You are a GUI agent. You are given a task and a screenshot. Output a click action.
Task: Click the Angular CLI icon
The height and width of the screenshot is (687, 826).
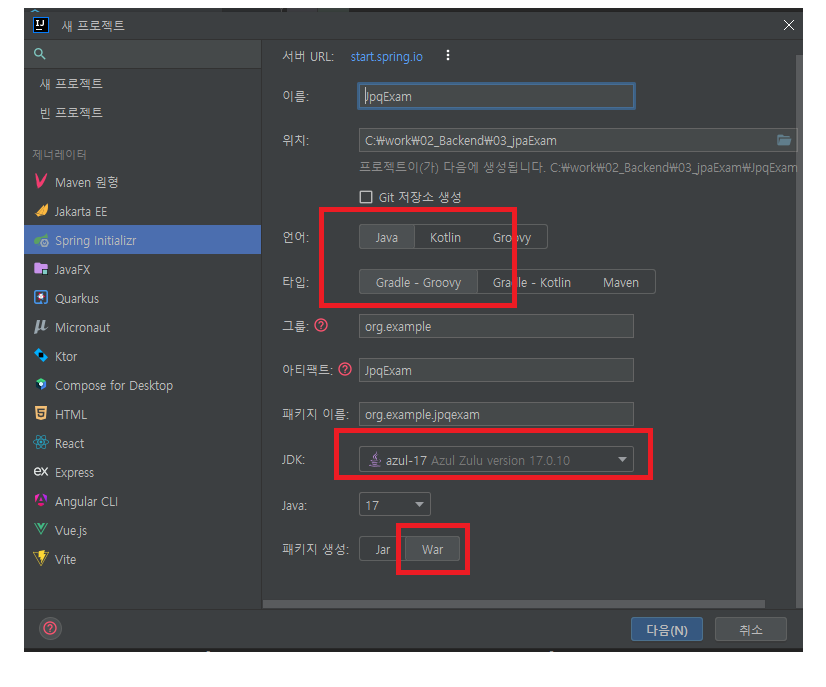[x=41, y=500]
